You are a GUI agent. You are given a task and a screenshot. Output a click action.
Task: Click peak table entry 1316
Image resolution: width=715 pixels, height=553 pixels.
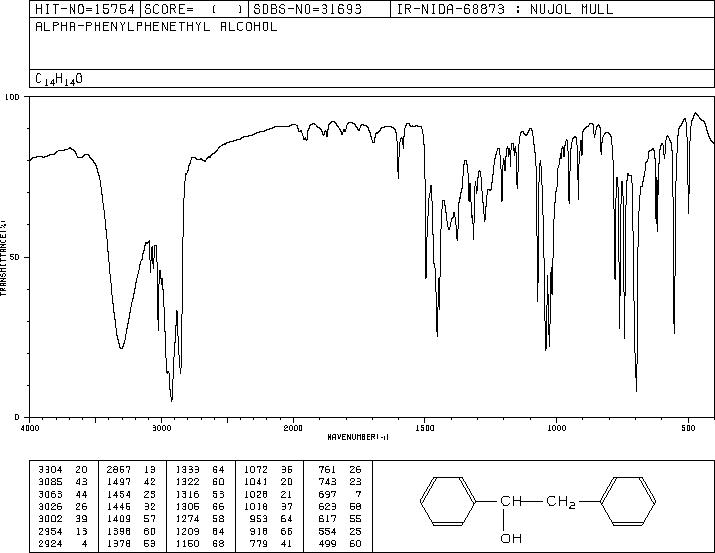tap(187, 494)
